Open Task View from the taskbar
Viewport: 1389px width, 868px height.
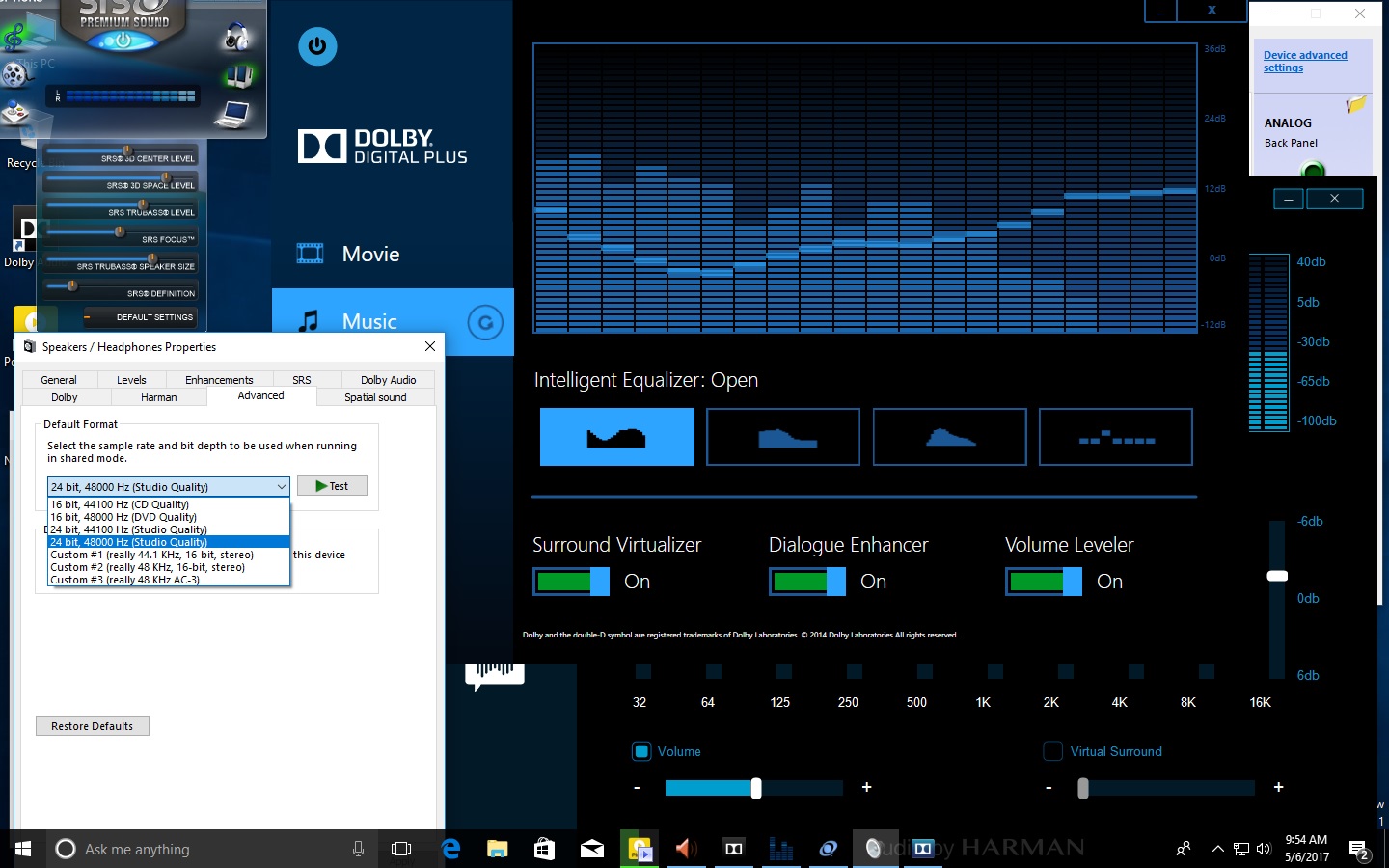(401, 849)
